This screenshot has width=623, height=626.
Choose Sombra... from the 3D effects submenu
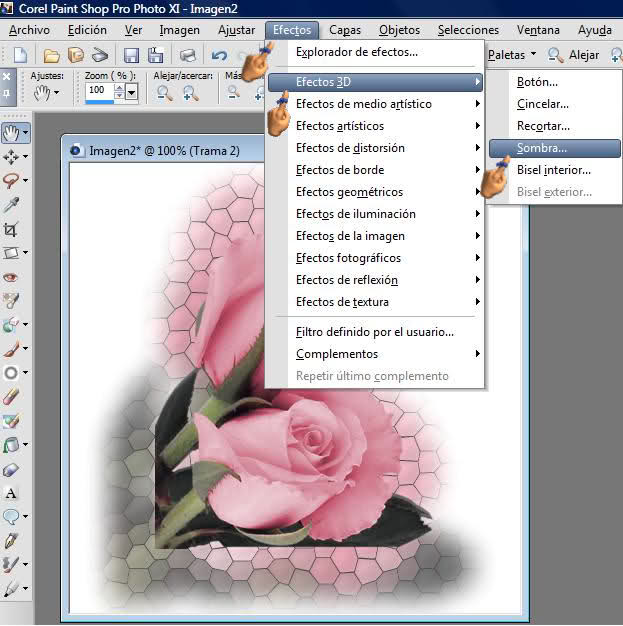pos(555,148)
